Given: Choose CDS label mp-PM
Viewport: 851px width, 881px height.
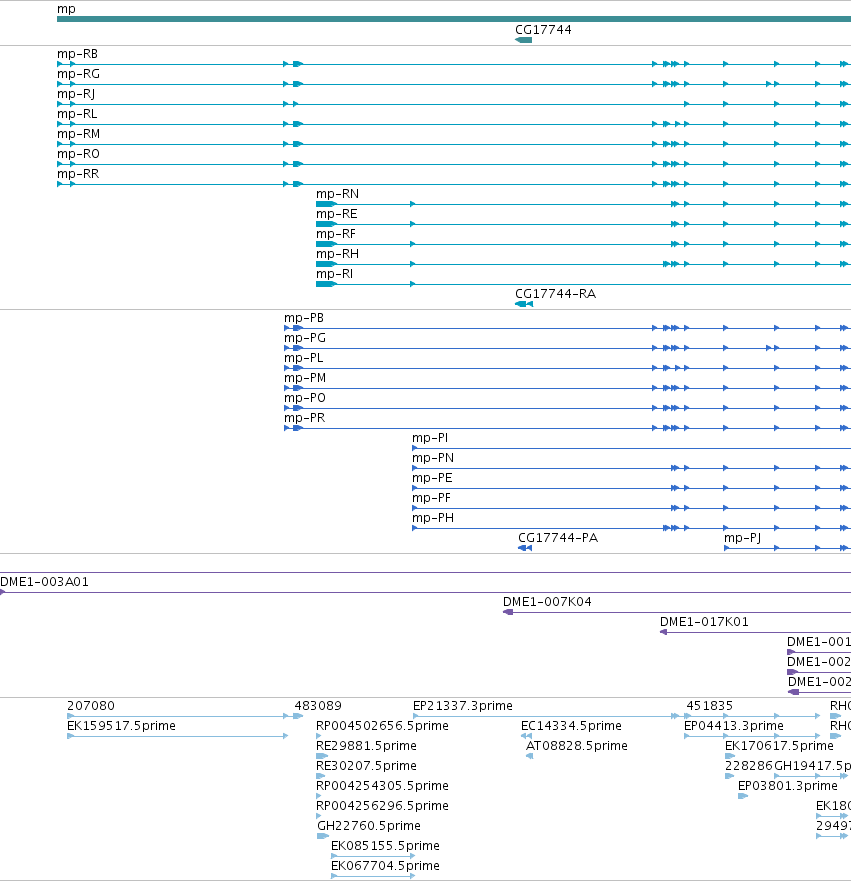Looking at the screenshot, I should coord(305,378).
